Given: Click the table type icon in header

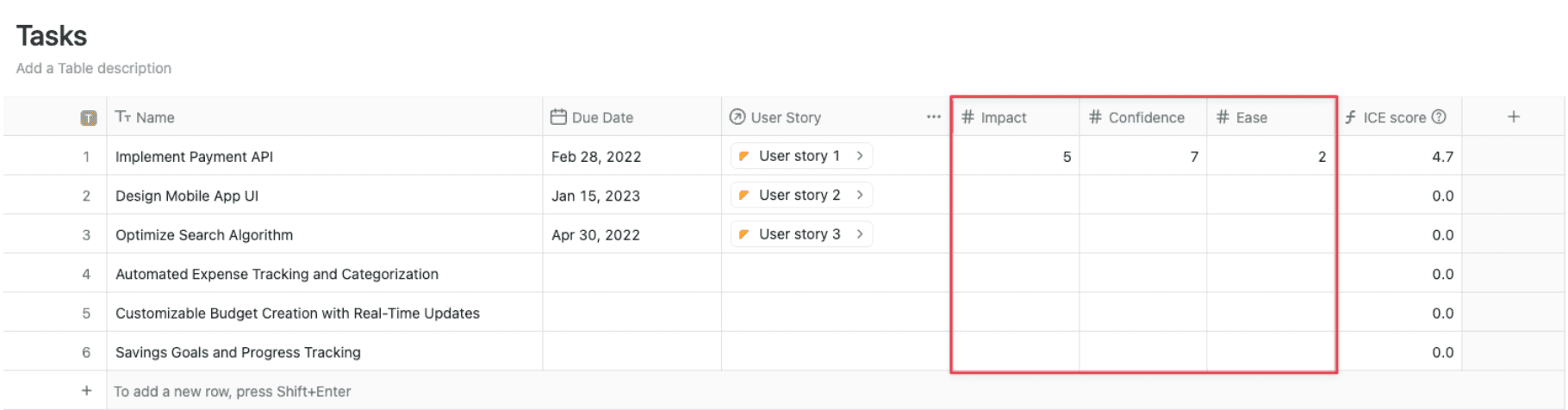Looking at the screenshot, I should point(89,118).
